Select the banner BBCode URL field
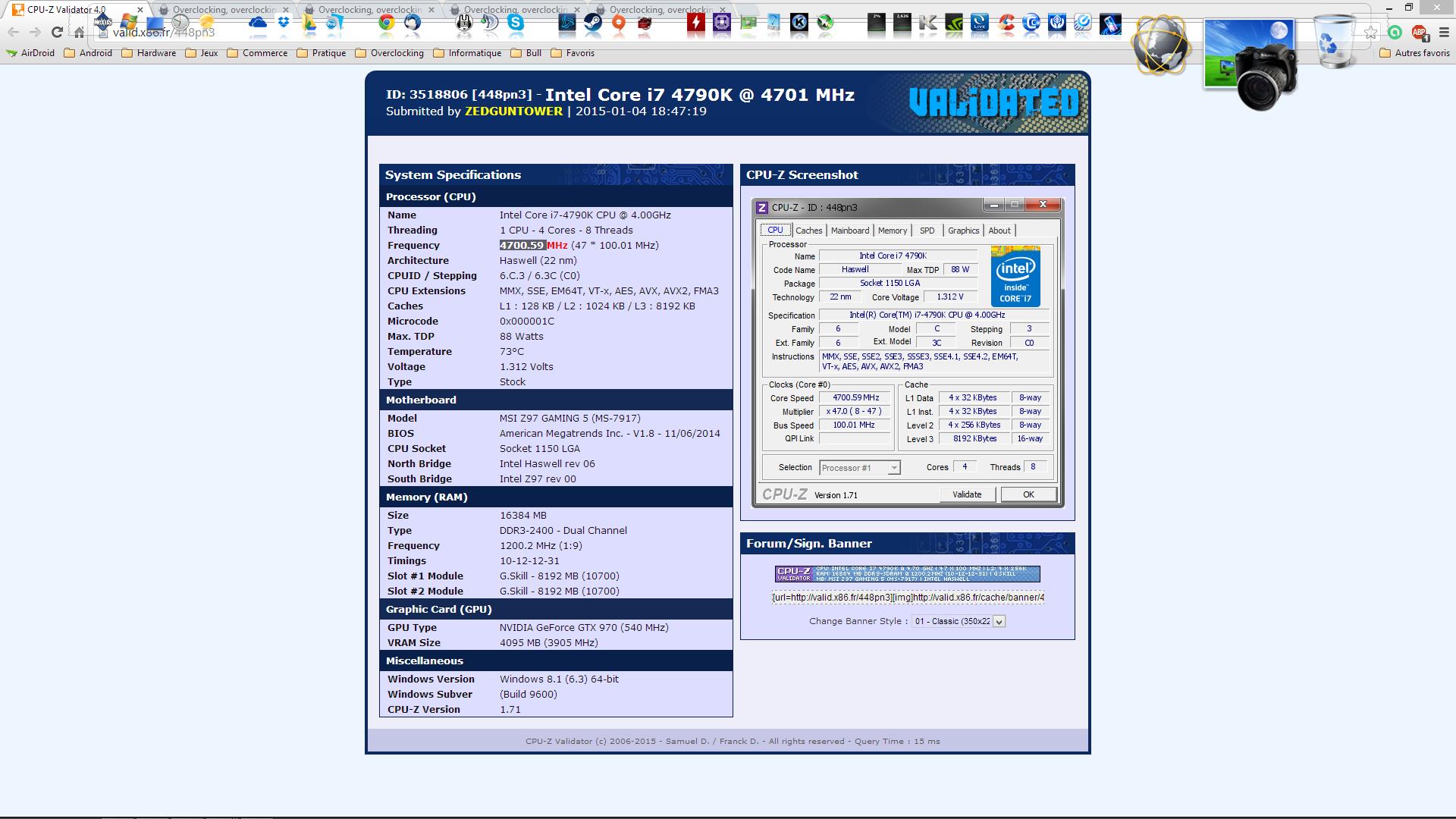 908,598
